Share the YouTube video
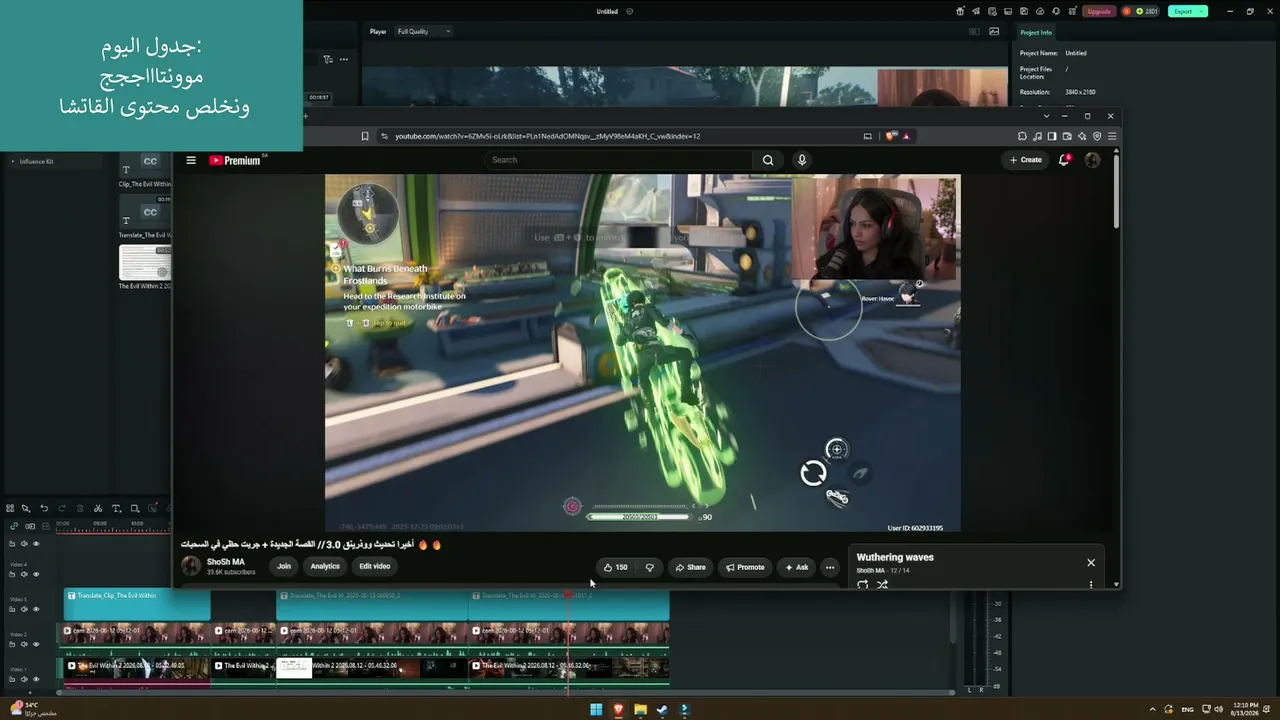The height and width of the screenshot is (720, 1280). click(x=690, y=567)
